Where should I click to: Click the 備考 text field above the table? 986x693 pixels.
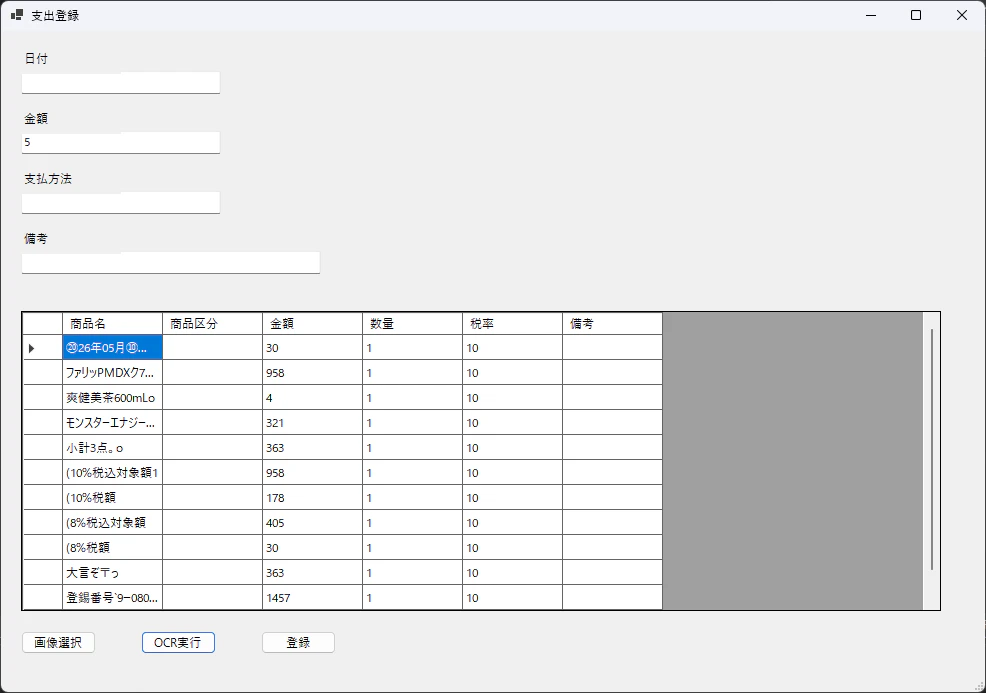coord(171,262)
